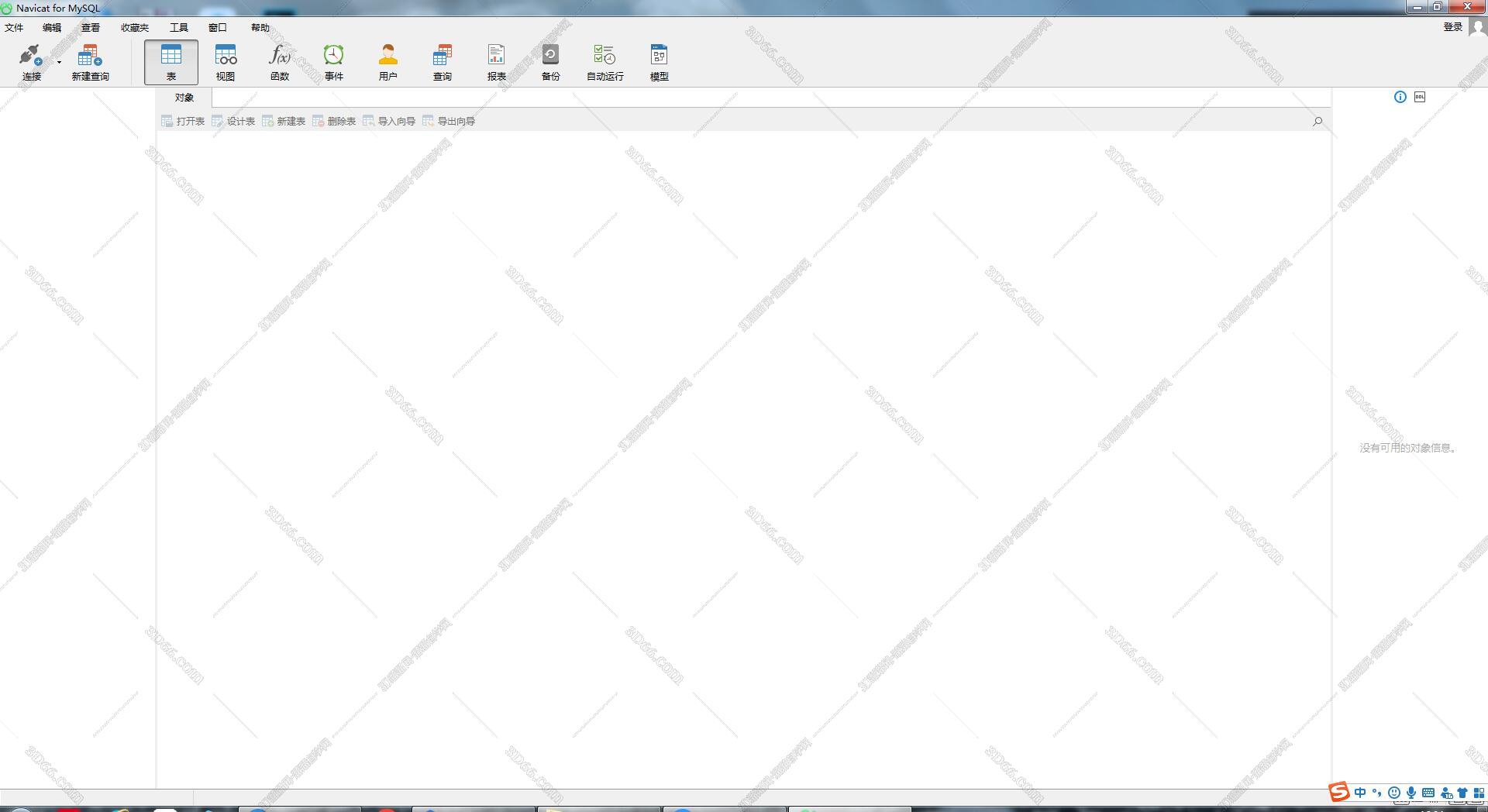Switch to 视图 (View) objects
The image size is (1488, 812).
226,62
